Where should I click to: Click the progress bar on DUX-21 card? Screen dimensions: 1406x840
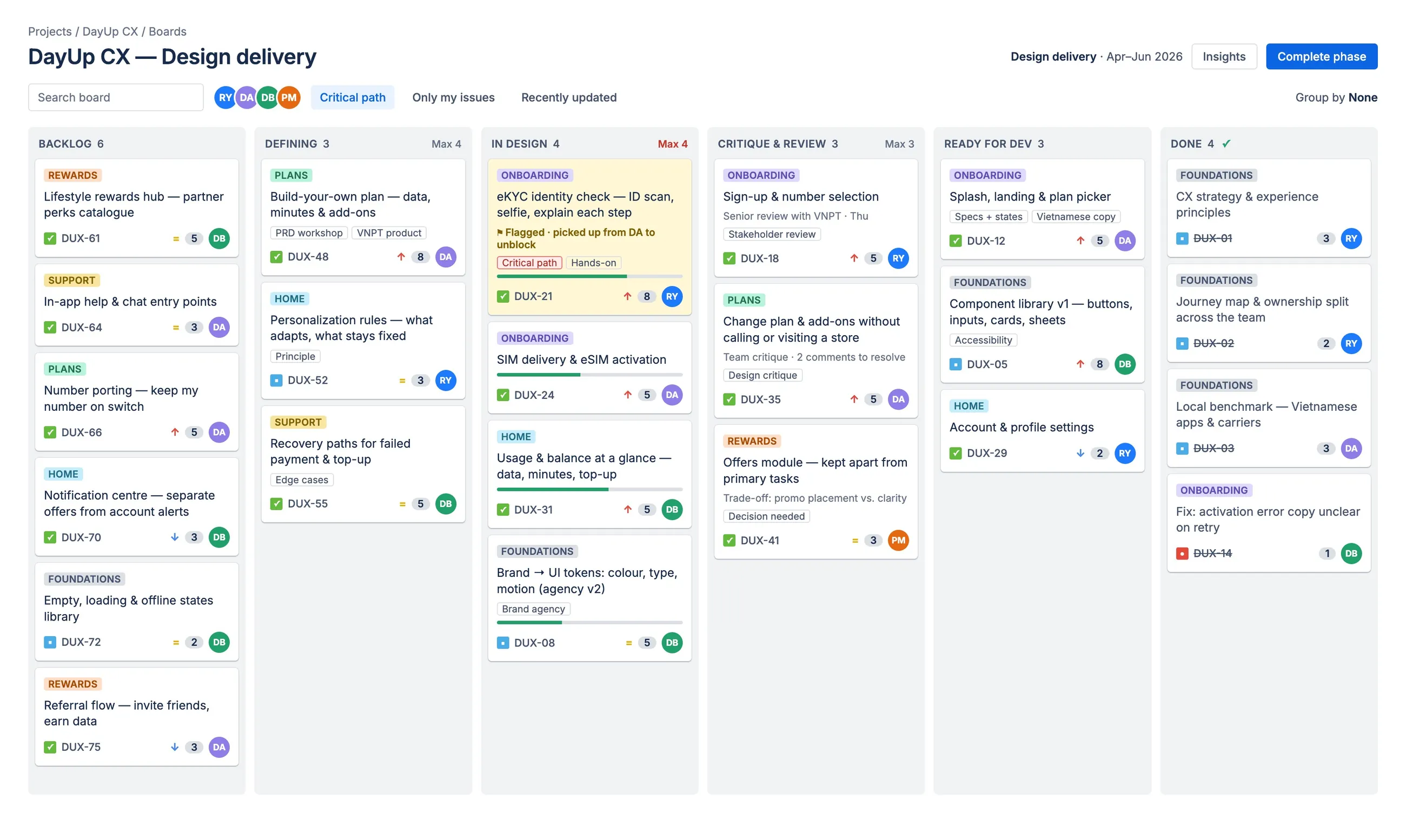(589, 276)
